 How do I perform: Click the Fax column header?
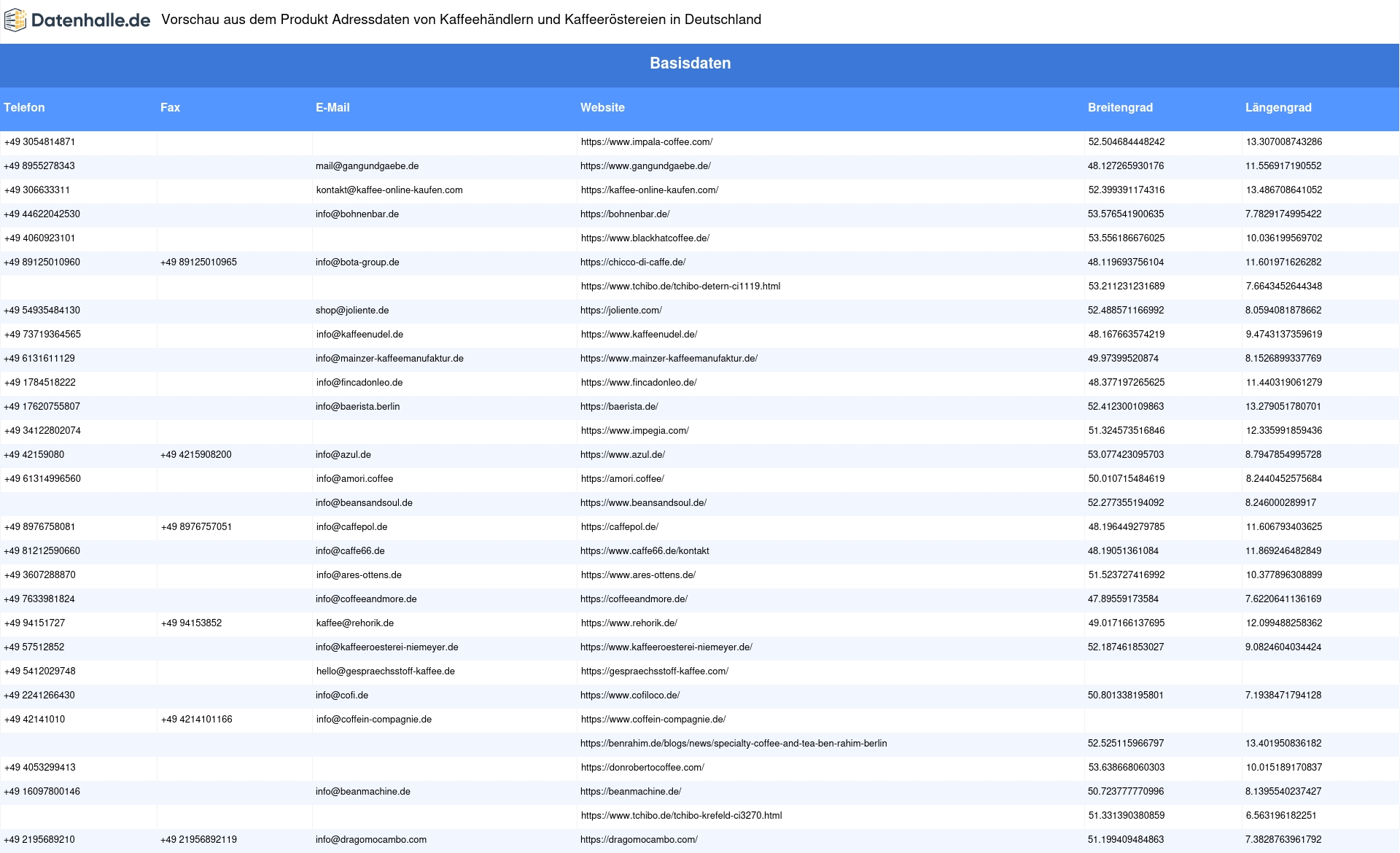click(x=170, y=107)
